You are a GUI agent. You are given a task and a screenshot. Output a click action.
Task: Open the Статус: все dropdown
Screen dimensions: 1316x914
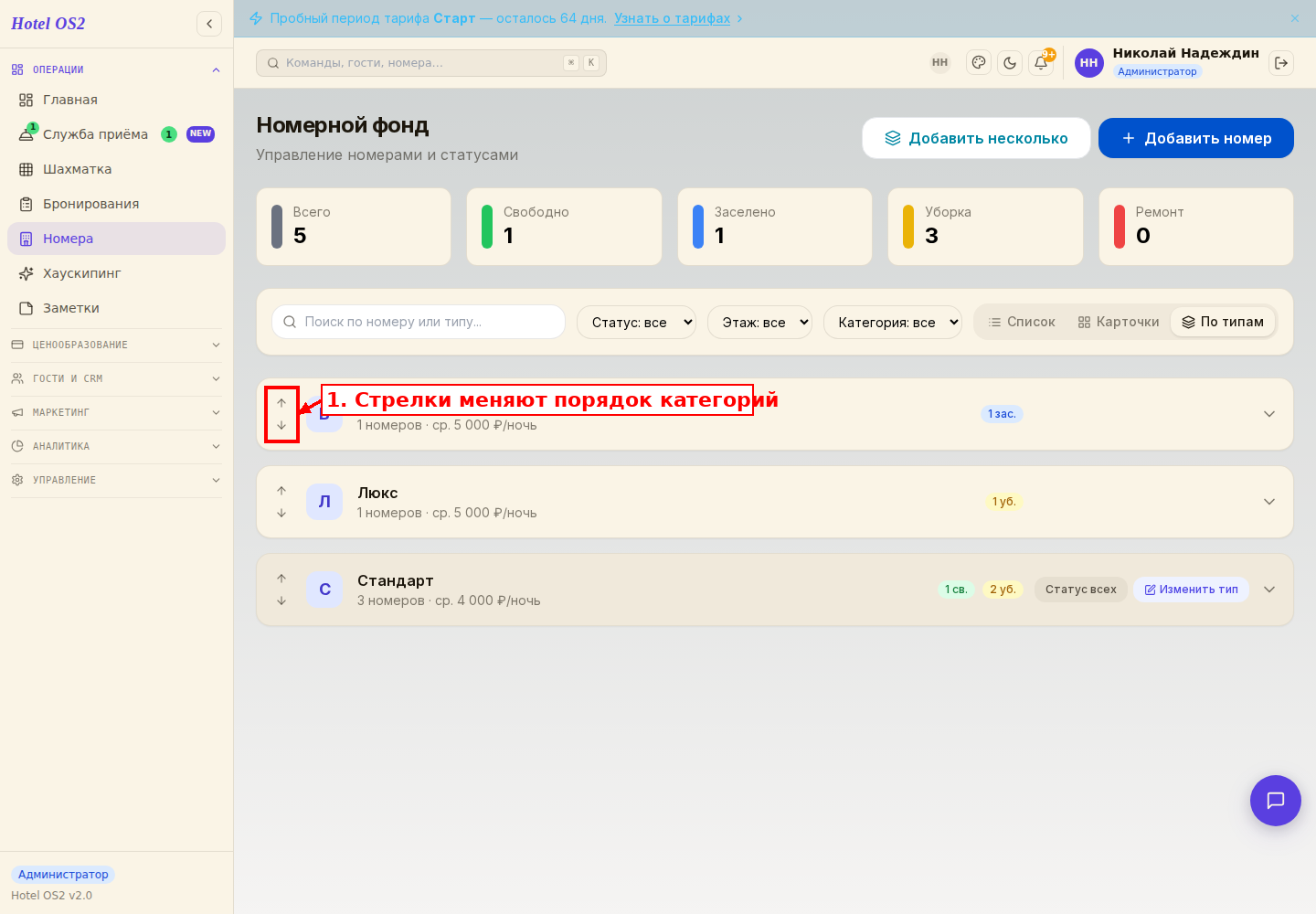[x=636, y=322]
